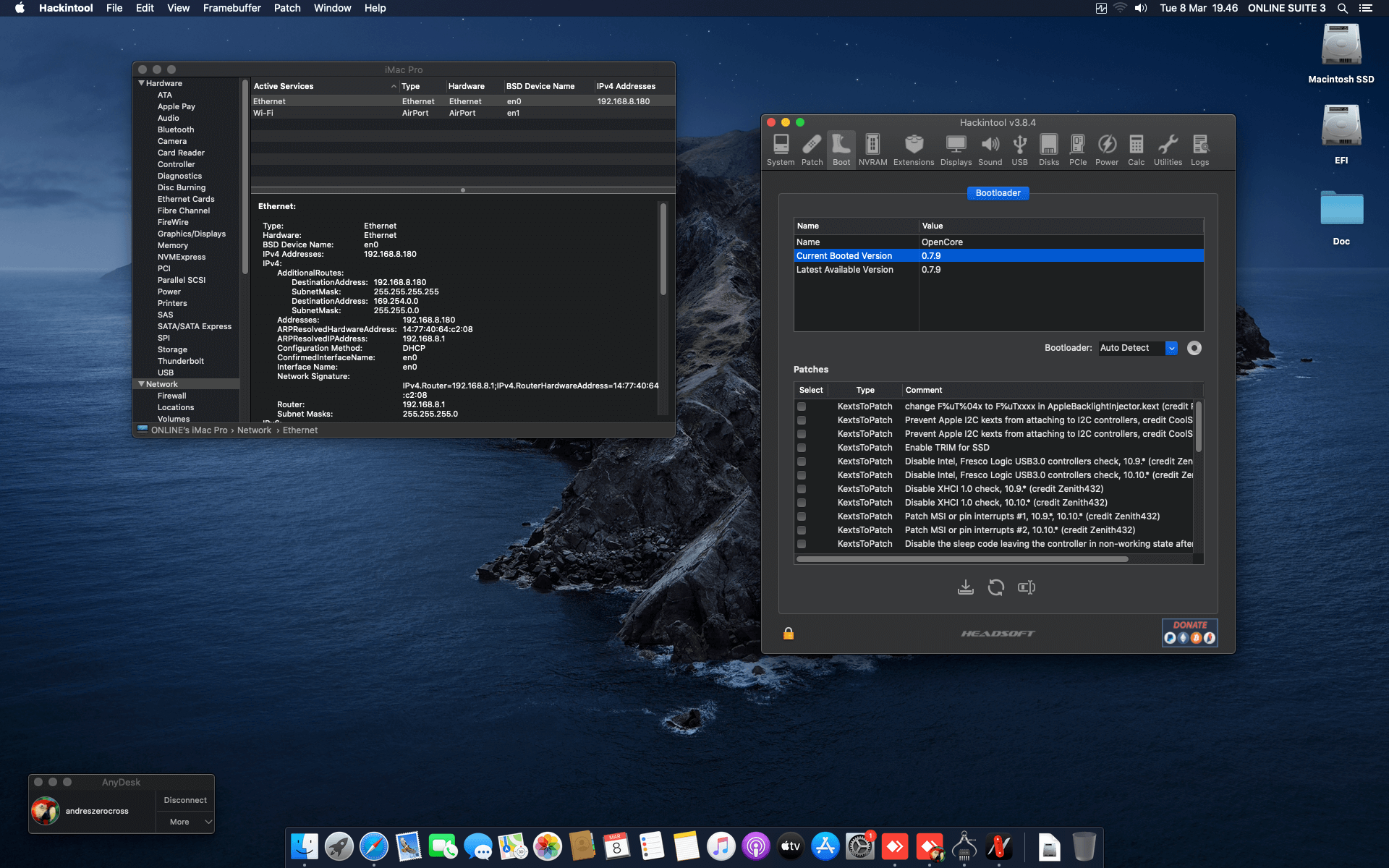This screenshot has width=1389, height=868.
Task: Click Disconnect in the AnyDesk window
Action: tap(184, 800)
